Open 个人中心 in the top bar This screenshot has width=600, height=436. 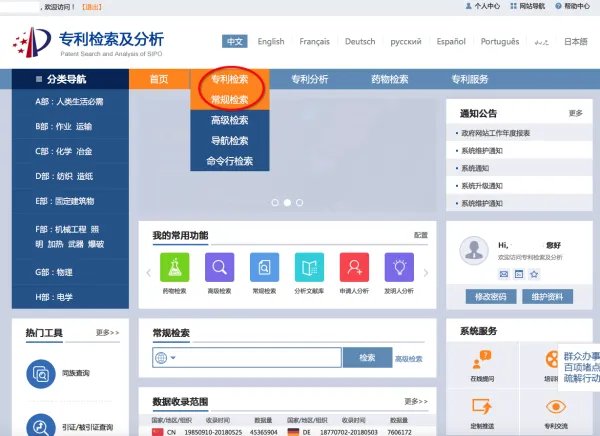tap(483, 6)
